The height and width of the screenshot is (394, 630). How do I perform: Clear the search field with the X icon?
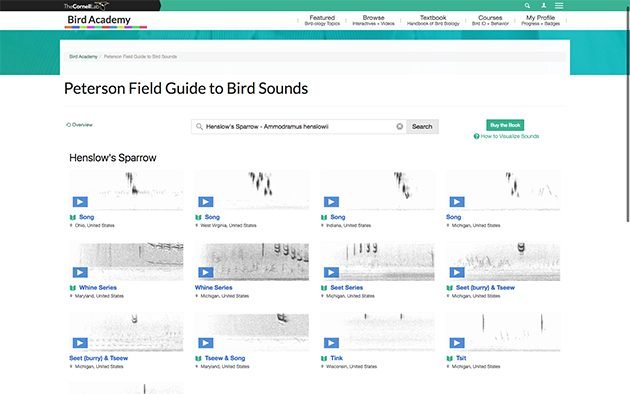pos(399,127)
